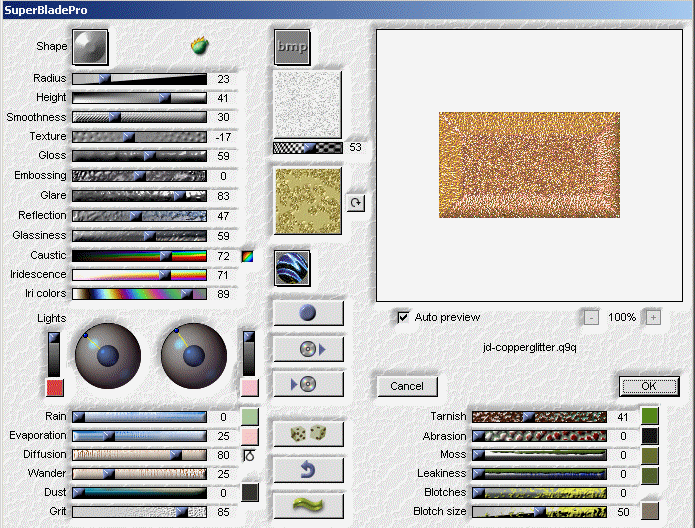Click the Flaming Pear logo icon

coord(200,45)
